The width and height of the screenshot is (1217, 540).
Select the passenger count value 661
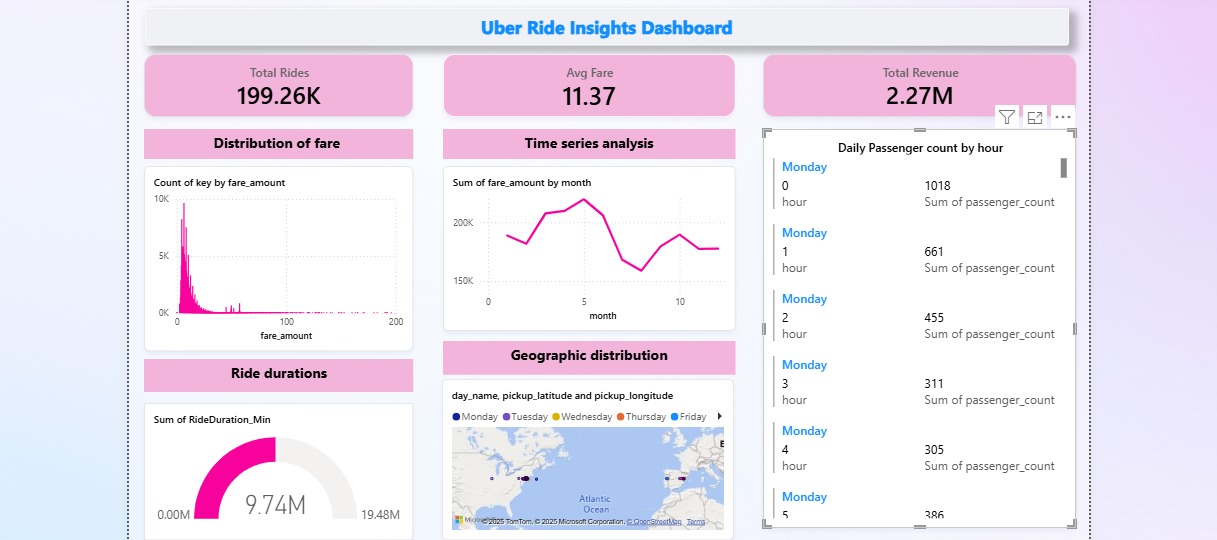tap(934, 252)
